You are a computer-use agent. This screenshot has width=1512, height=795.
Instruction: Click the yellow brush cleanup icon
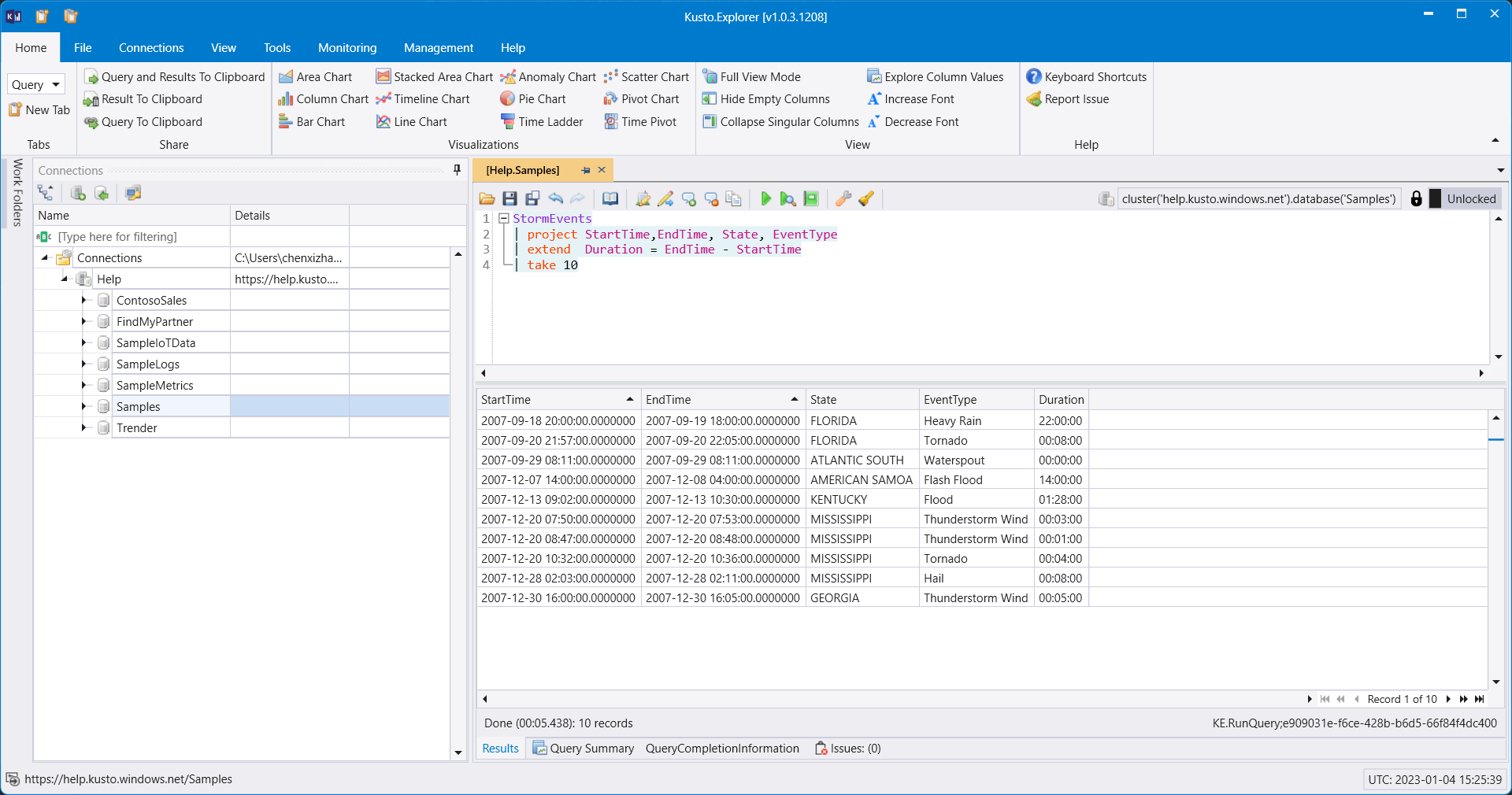866,199
